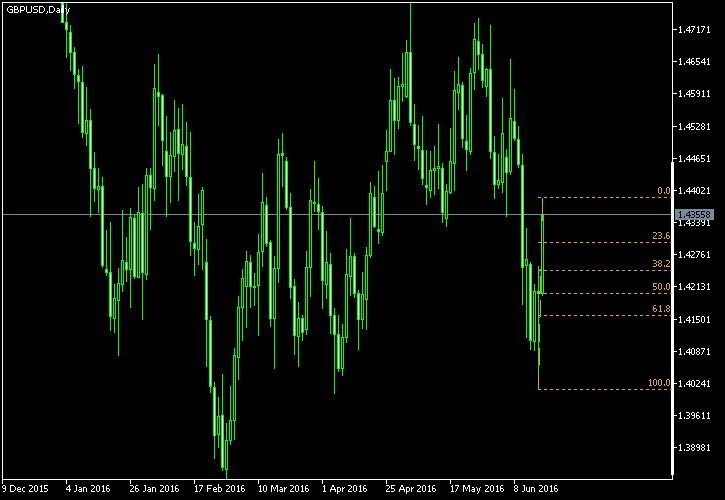Click the 1.41501 price axis label
The height and width of the screenshot is (500, 725).
coord(694,319)
